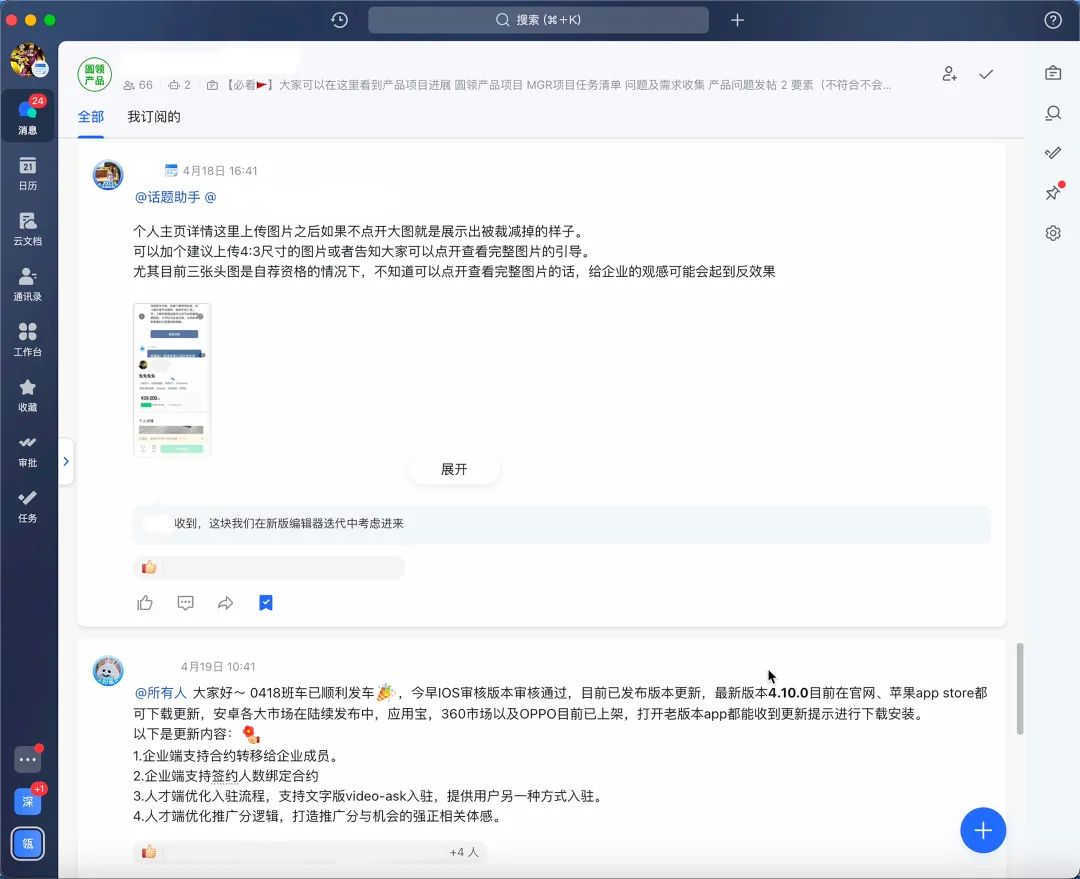The width and height of the screenshot is (1080, 879).
Task: Open Approvals in the sidebar
Action: point(28,450)
